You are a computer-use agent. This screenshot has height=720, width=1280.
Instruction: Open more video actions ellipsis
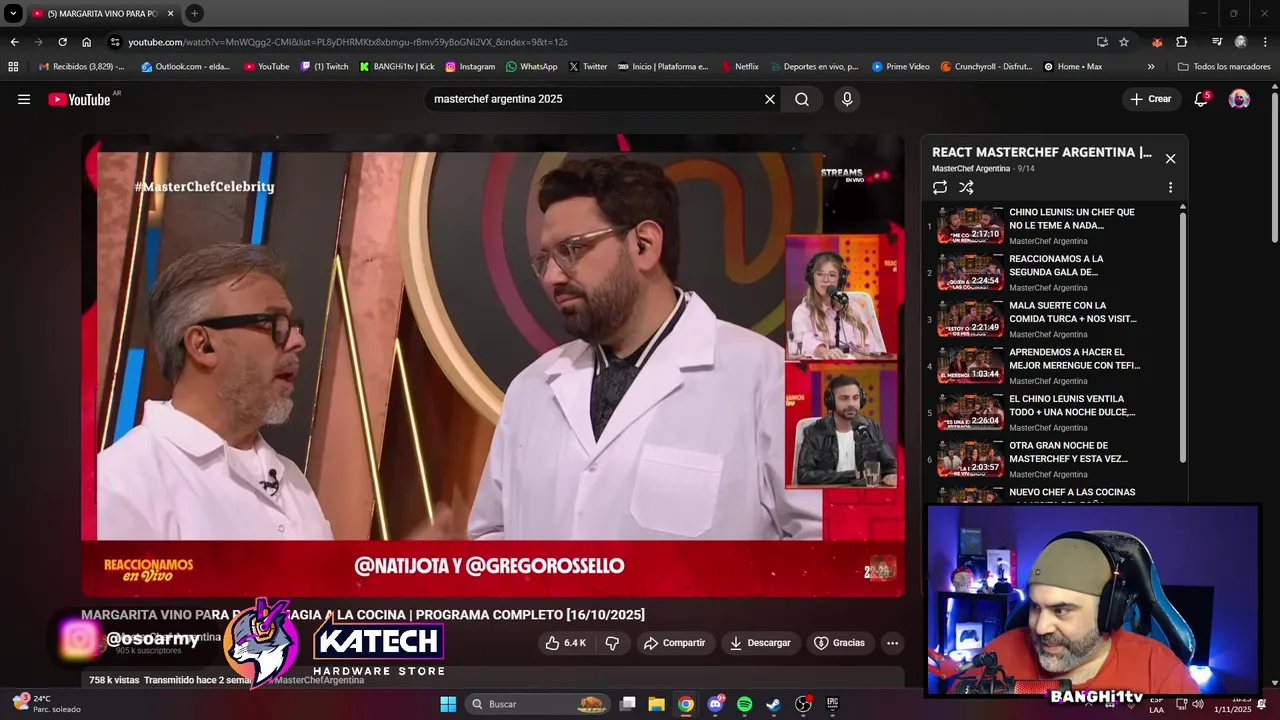click(892, 643)
